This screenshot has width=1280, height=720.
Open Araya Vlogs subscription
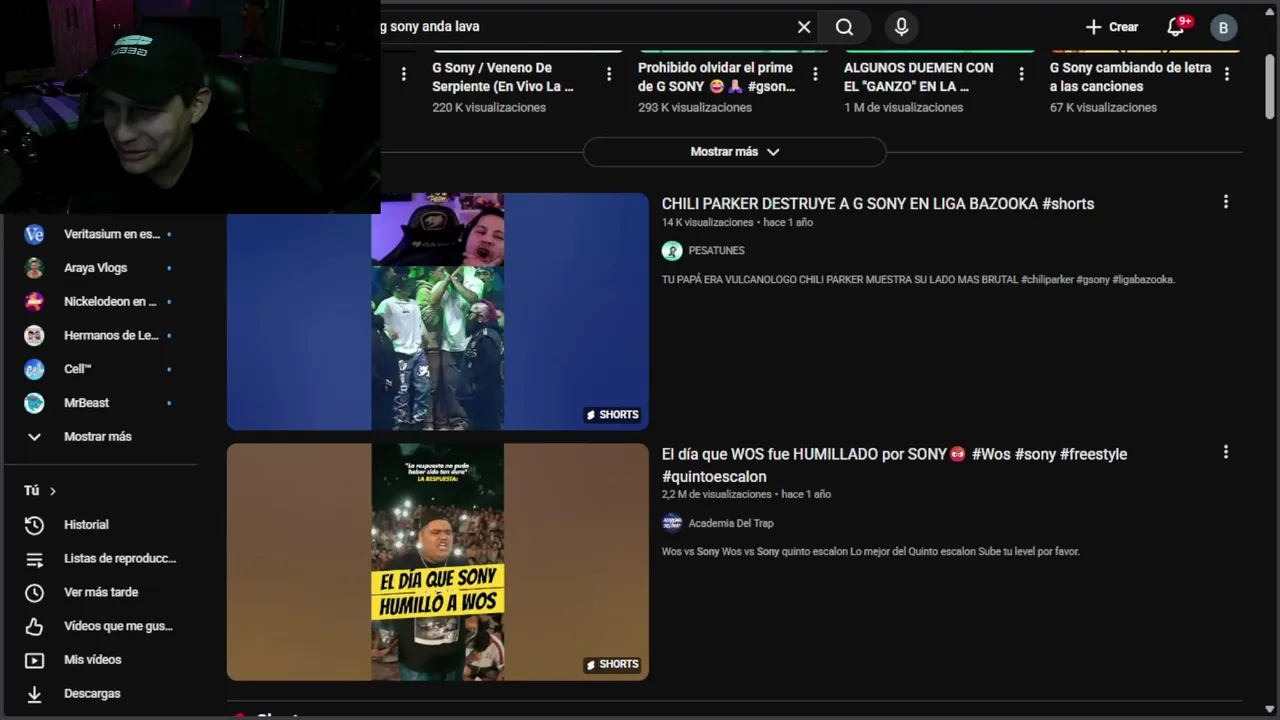tap(98, 268)
